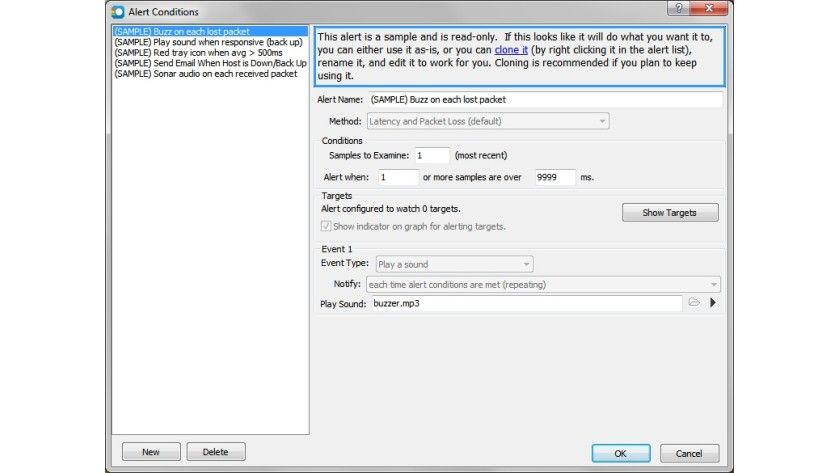Open the help question mark in title bar
The width and height of the screenshot is (840, 473).
[x=679, y=8]
